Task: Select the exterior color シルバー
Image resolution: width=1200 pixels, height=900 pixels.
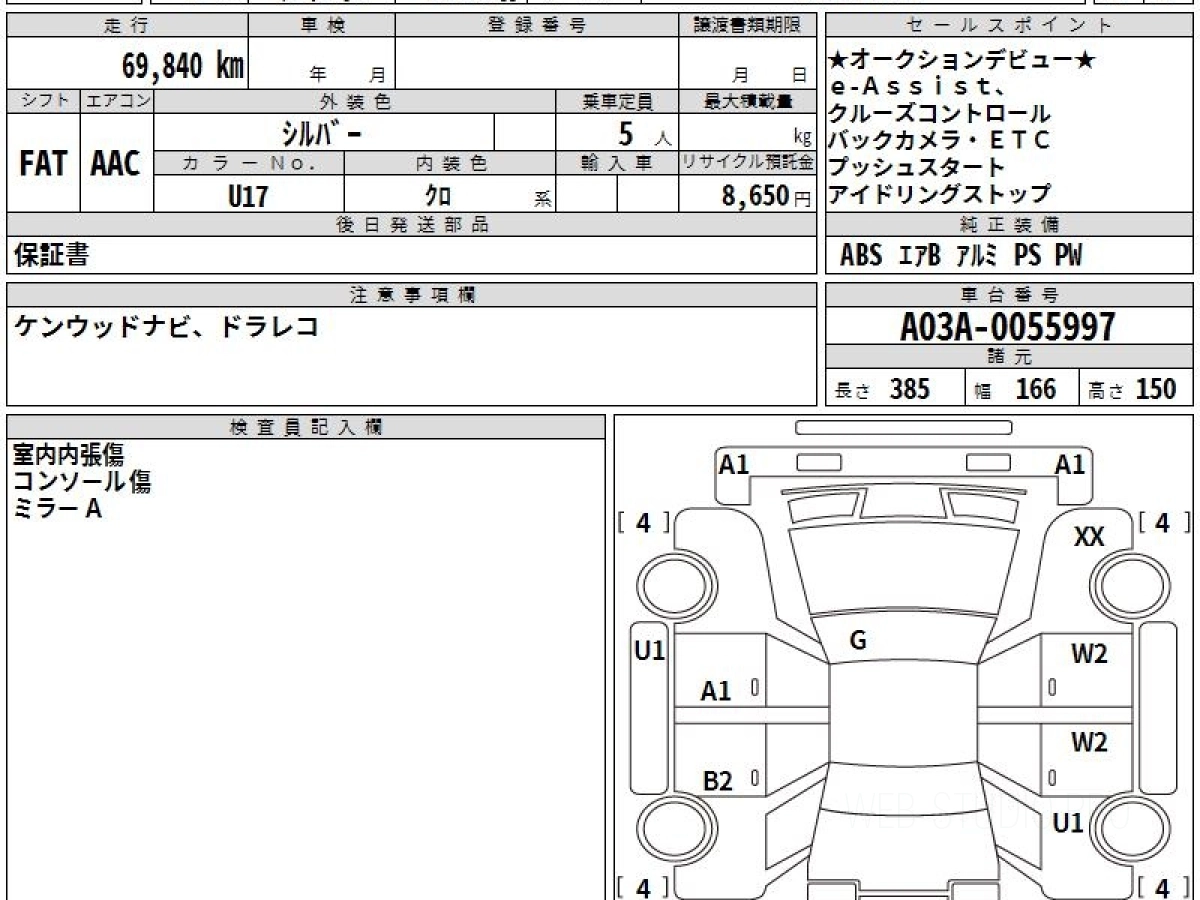Action: coord(324,132)
